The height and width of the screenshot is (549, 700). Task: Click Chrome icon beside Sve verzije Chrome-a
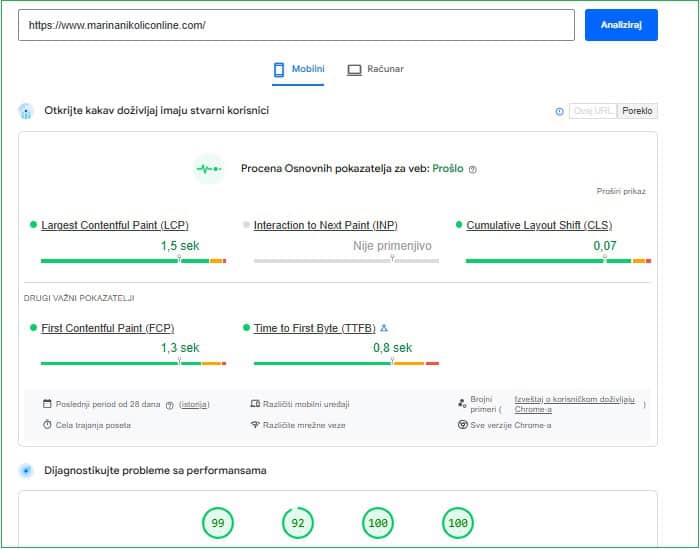[462, 424]
